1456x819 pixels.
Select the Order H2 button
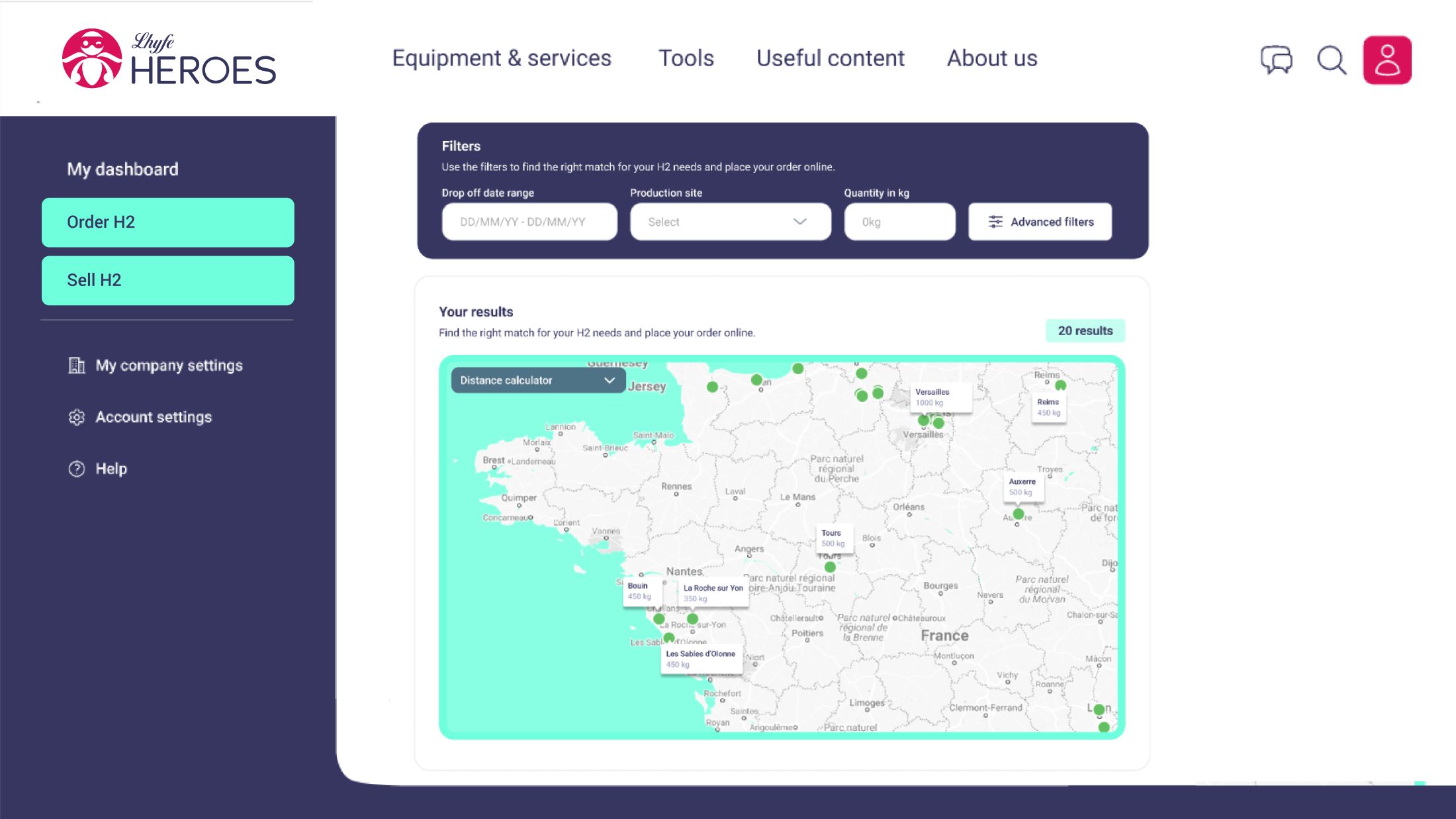point(167,222)
